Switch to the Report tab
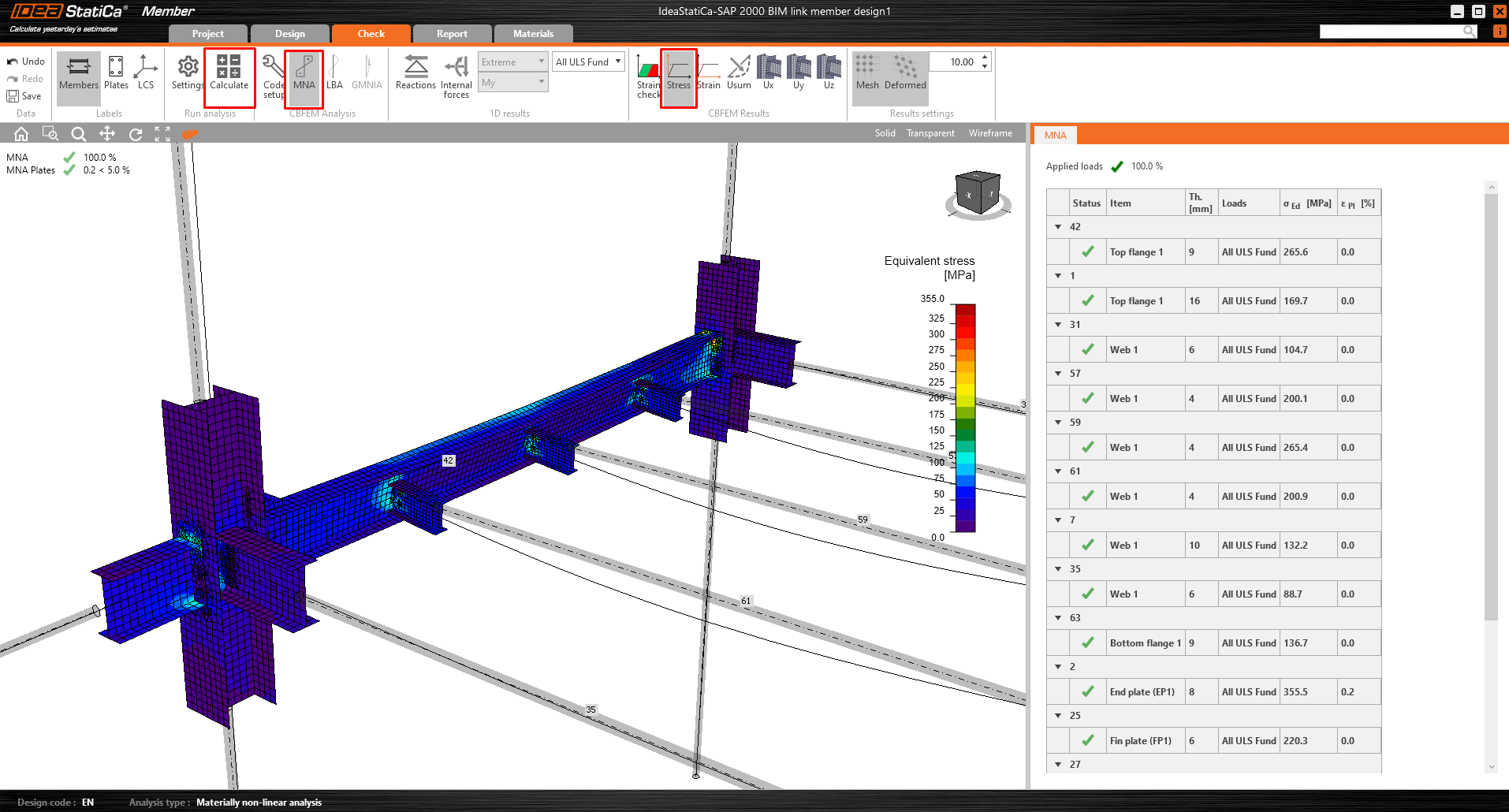 [x=452, y=34]
